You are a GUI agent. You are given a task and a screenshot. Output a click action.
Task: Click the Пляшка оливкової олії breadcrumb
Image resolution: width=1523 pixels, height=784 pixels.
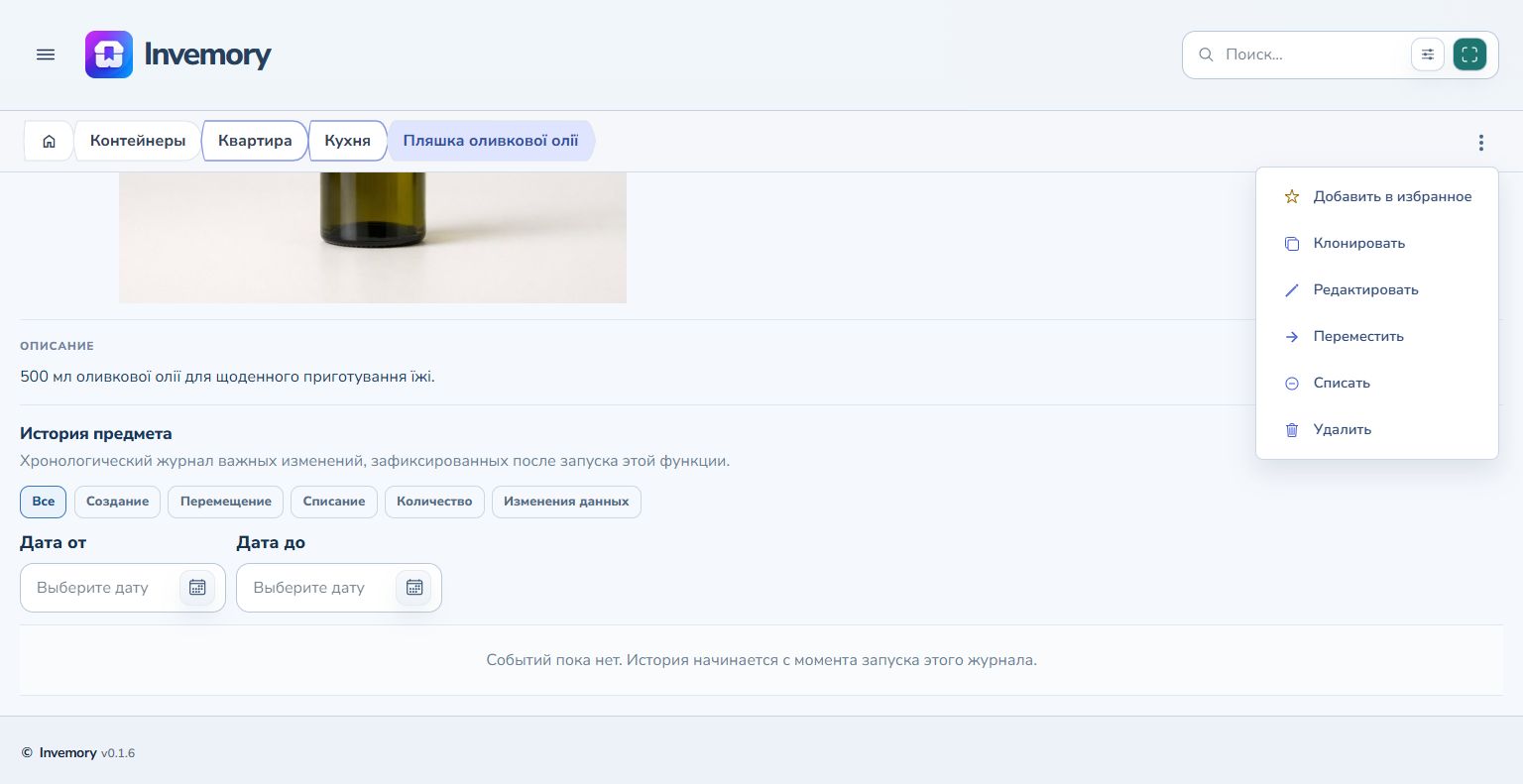click(491, 141)
